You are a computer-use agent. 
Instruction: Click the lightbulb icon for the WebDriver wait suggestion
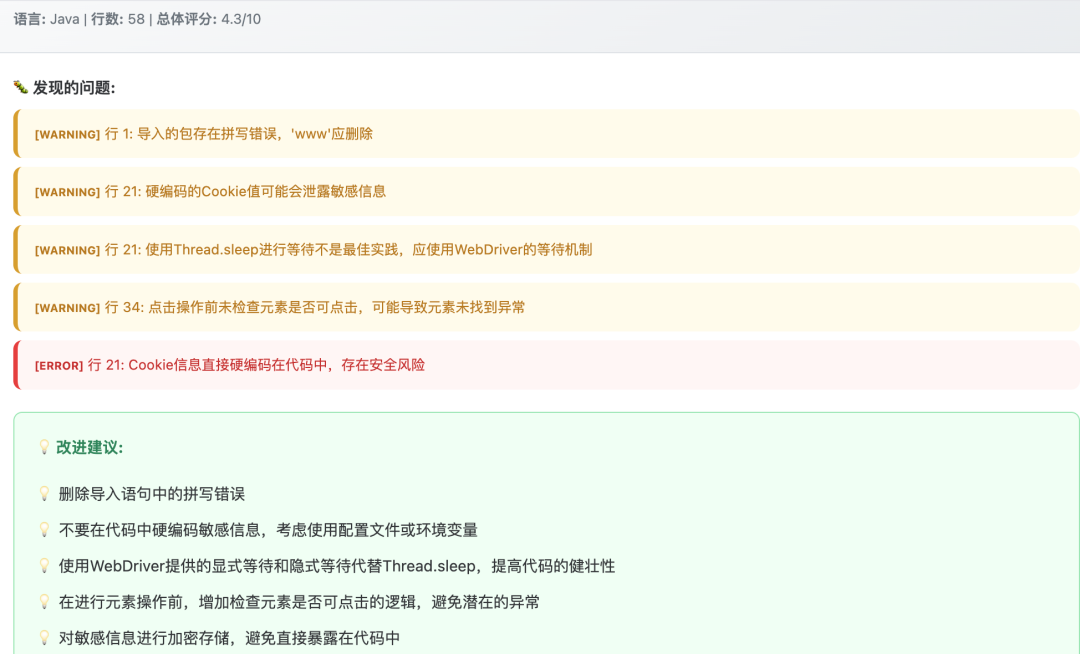pos(44,565)
